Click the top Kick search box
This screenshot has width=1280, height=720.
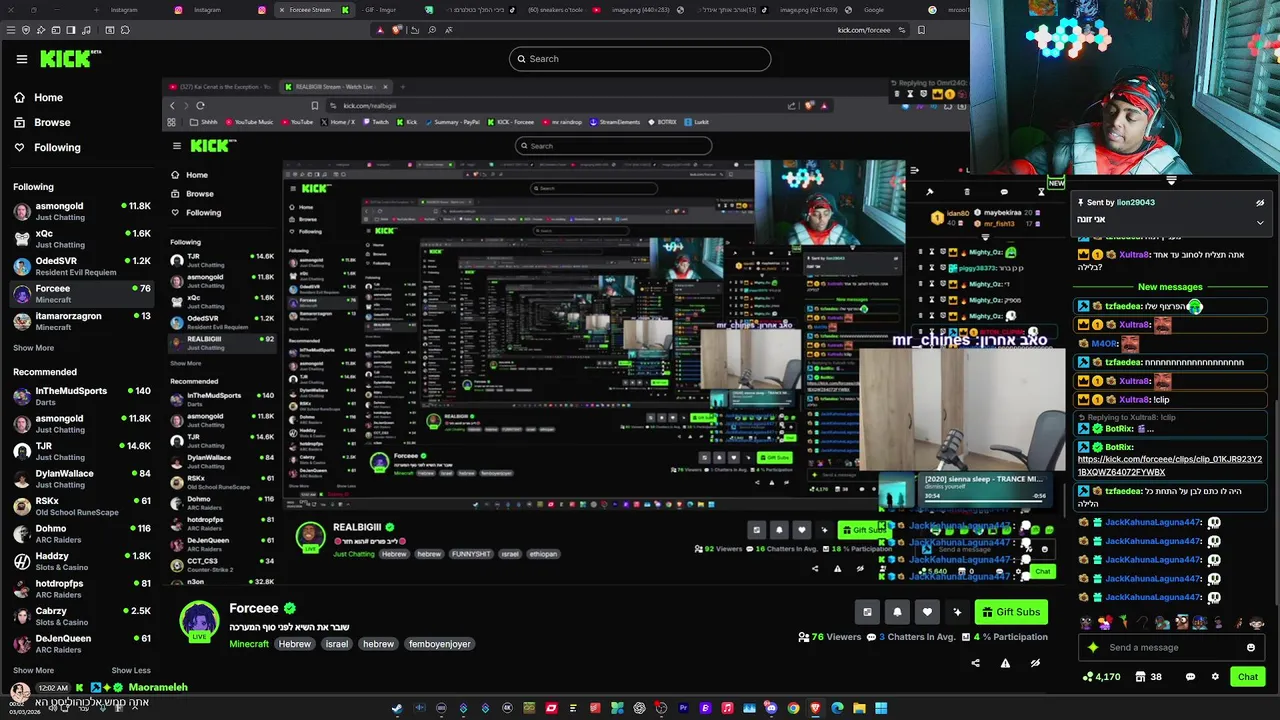(640, 59)
